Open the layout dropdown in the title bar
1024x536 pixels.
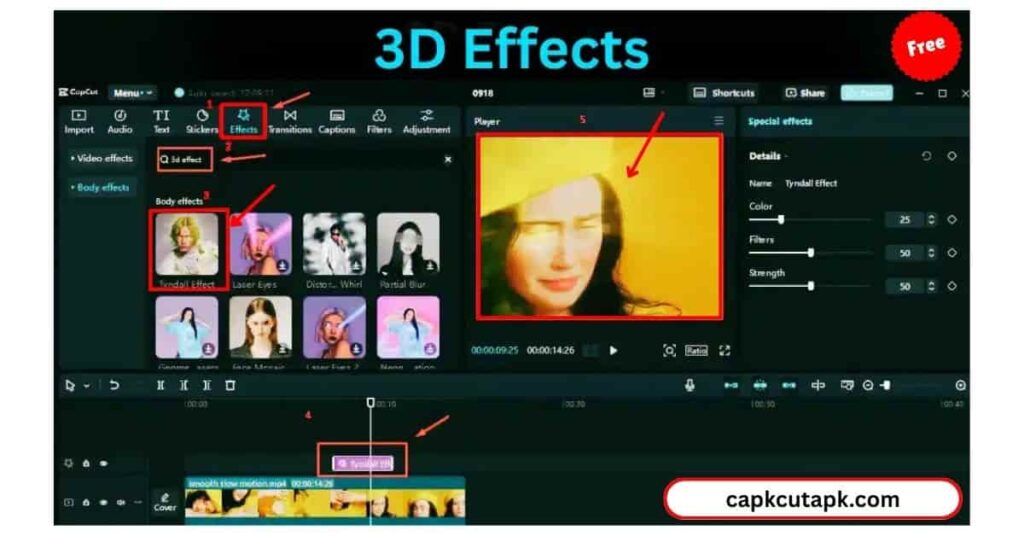point(653,93)
